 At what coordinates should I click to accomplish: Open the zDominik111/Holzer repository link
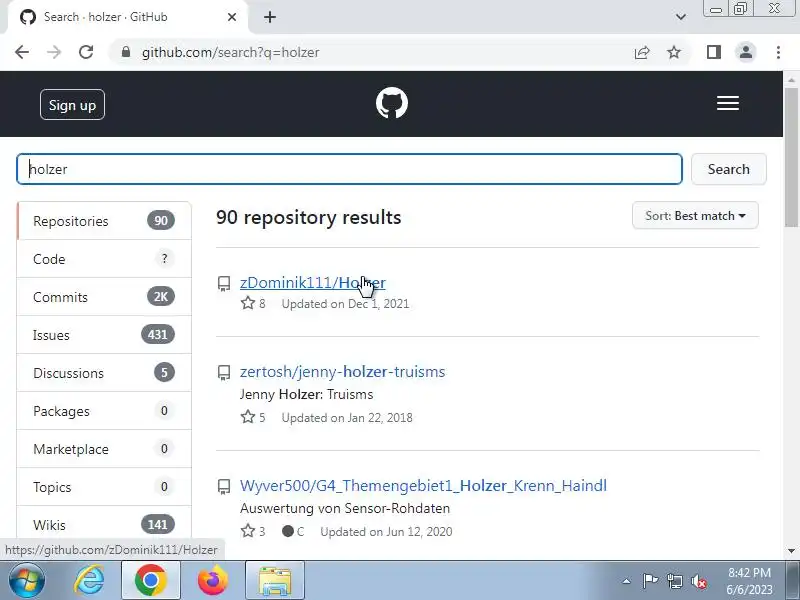313,283
